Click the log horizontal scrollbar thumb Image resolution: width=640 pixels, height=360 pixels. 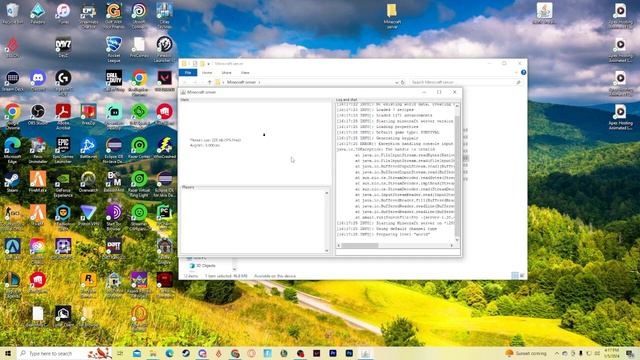[x=360, y=245]
